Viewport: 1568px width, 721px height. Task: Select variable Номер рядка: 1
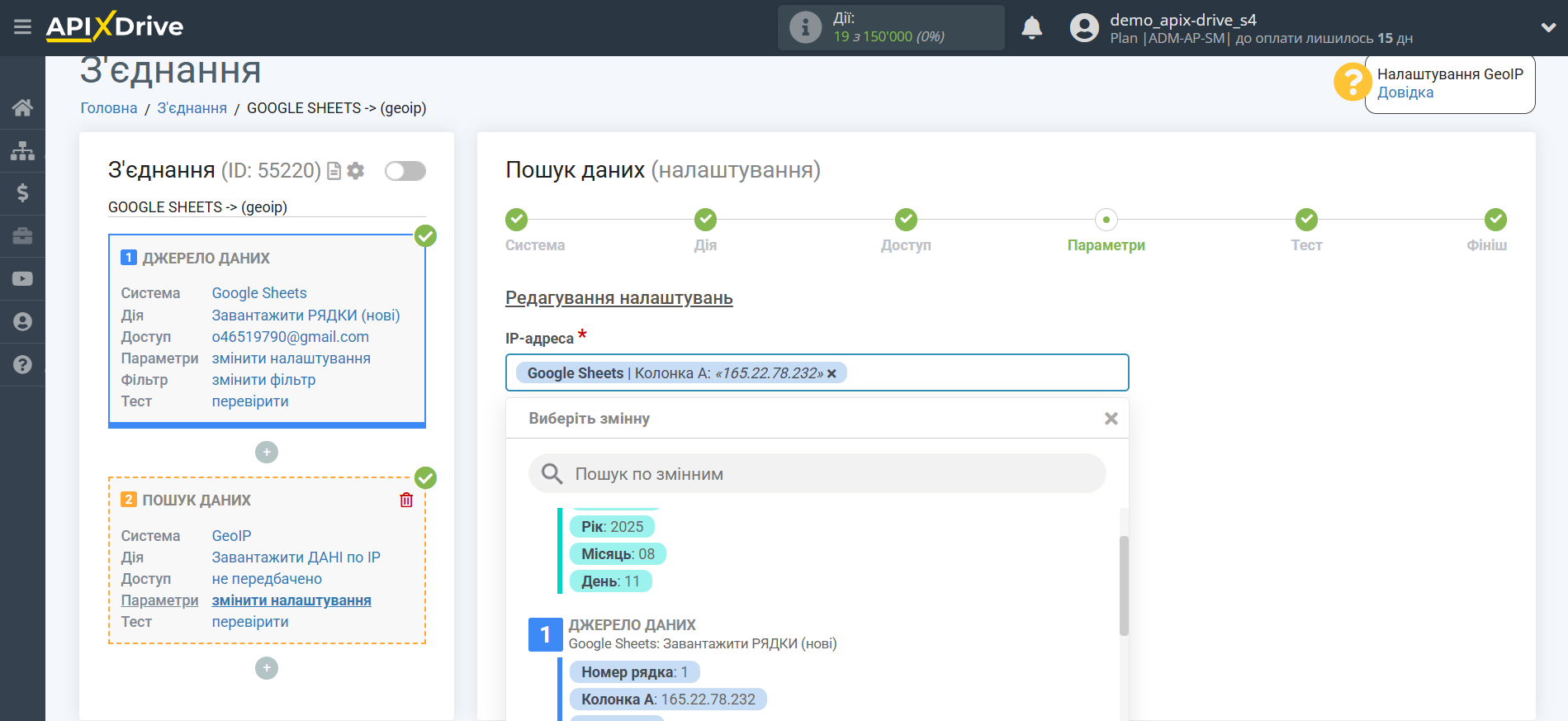pyautogui.click(x=634, y=672)
